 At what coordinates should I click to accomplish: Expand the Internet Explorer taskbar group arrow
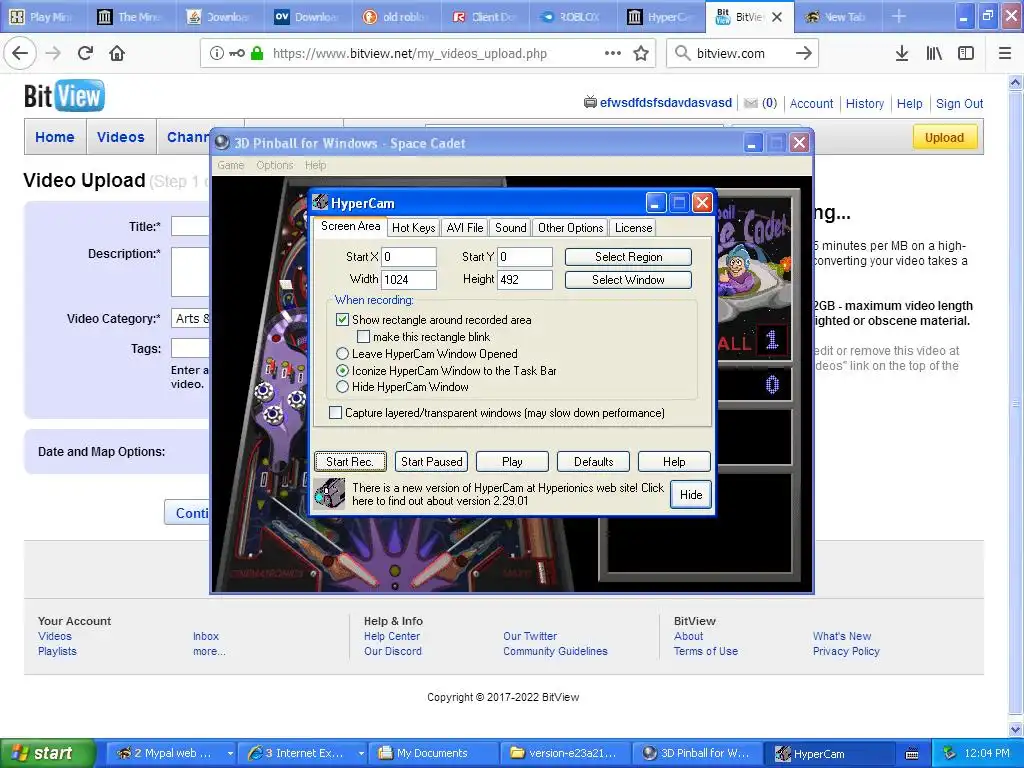tap(360, 753)
